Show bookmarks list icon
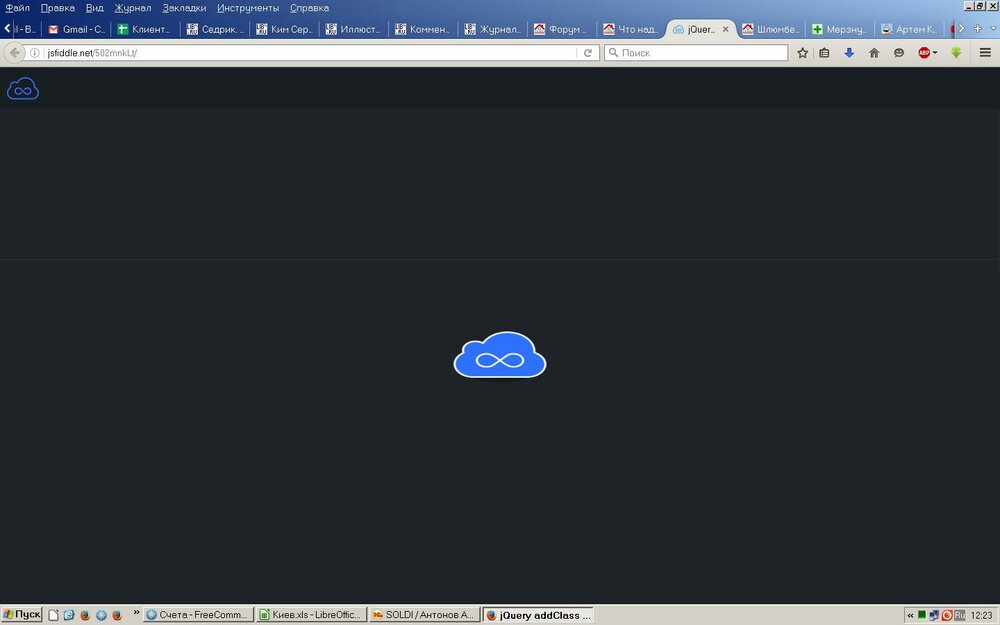This screenshot has height=625, width=1000. 824,53
